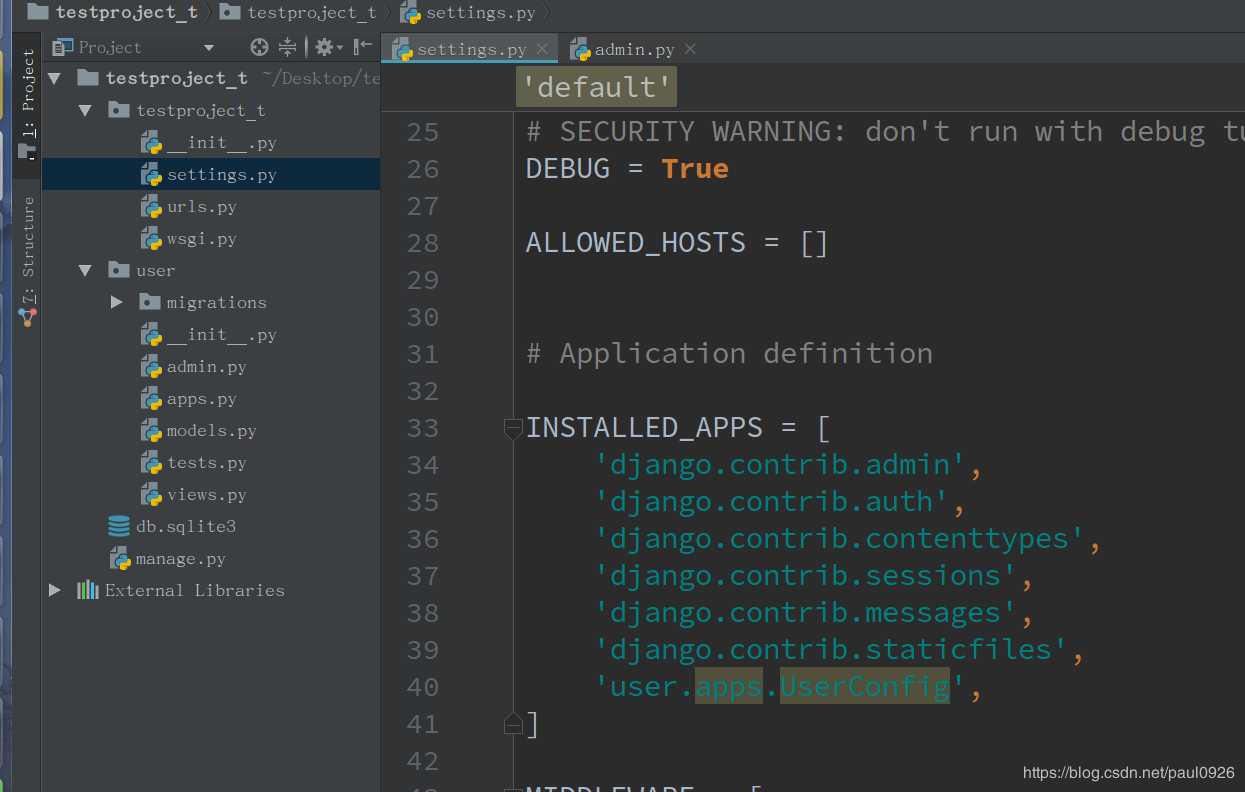The height and width of the screenshot is (792, 1245).
Task: Click the urls.py Python file icon
Action: pos(151,206)
